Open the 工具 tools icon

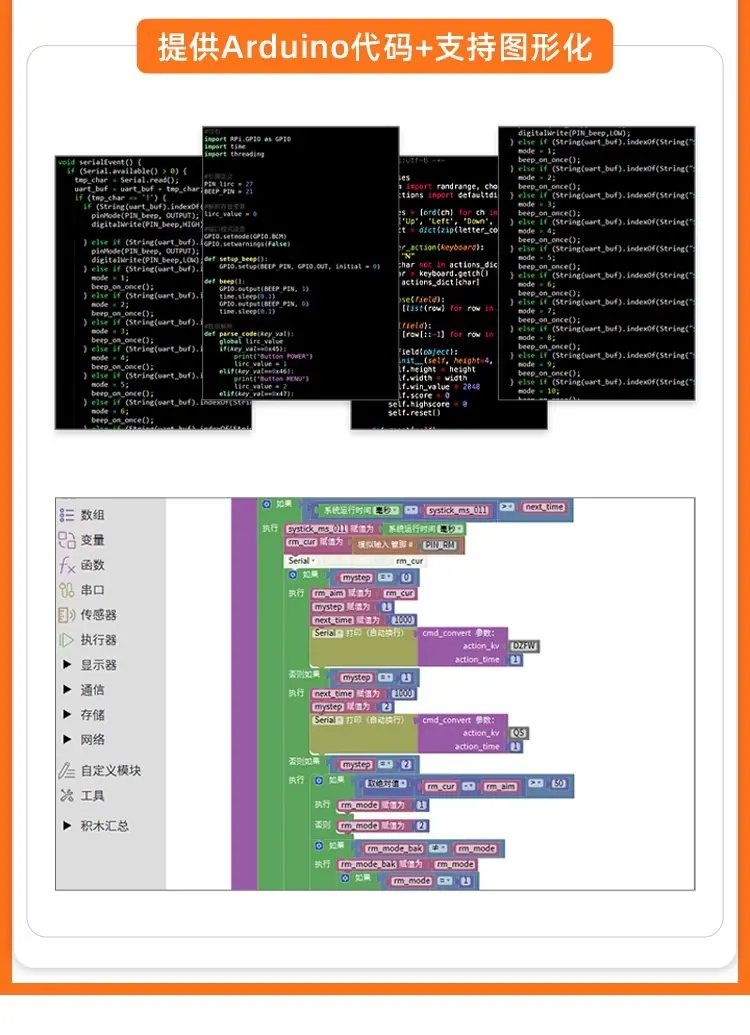pyautogui.click(x=67, y=795)
